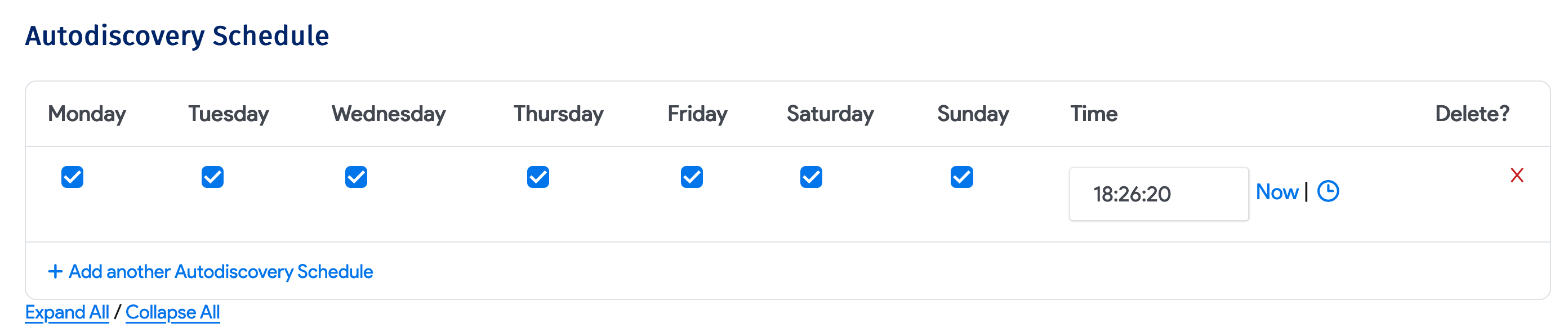1568x332 pixels.
Task: Uncheck the Tuesday checkbox
Action: click(212, 178)
